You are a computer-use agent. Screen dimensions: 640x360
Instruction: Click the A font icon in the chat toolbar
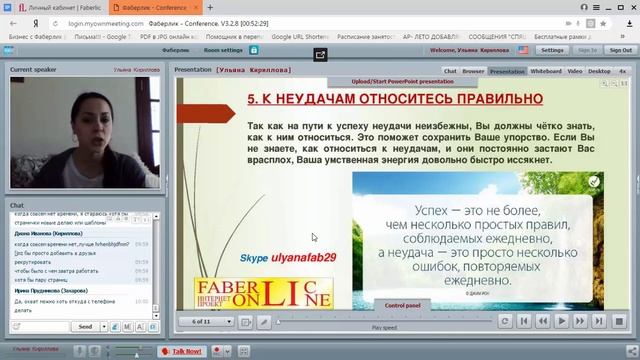pyautogui.click(x=140, y=327)
